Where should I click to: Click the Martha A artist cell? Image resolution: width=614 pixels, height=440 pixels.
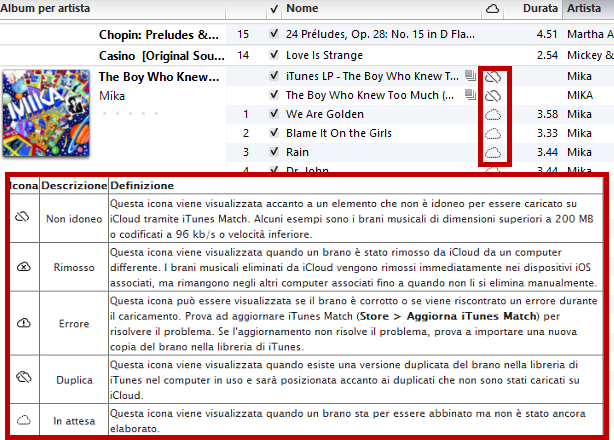(590, 34)
